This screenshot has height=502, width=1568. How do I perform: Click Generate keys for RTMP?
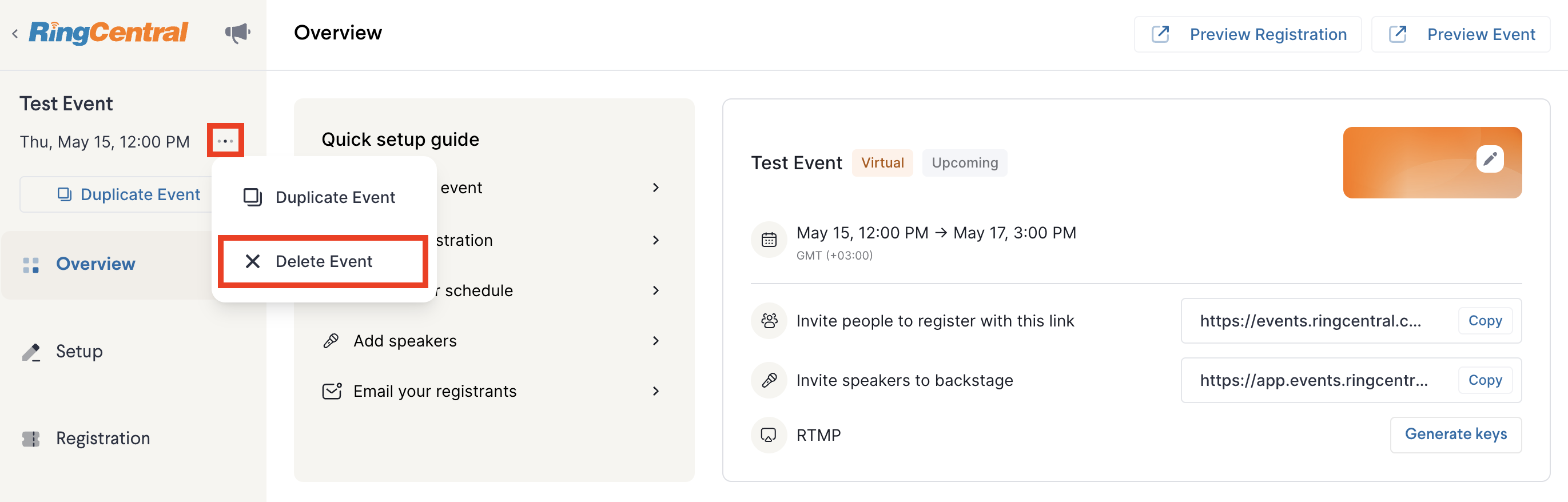1455,435
